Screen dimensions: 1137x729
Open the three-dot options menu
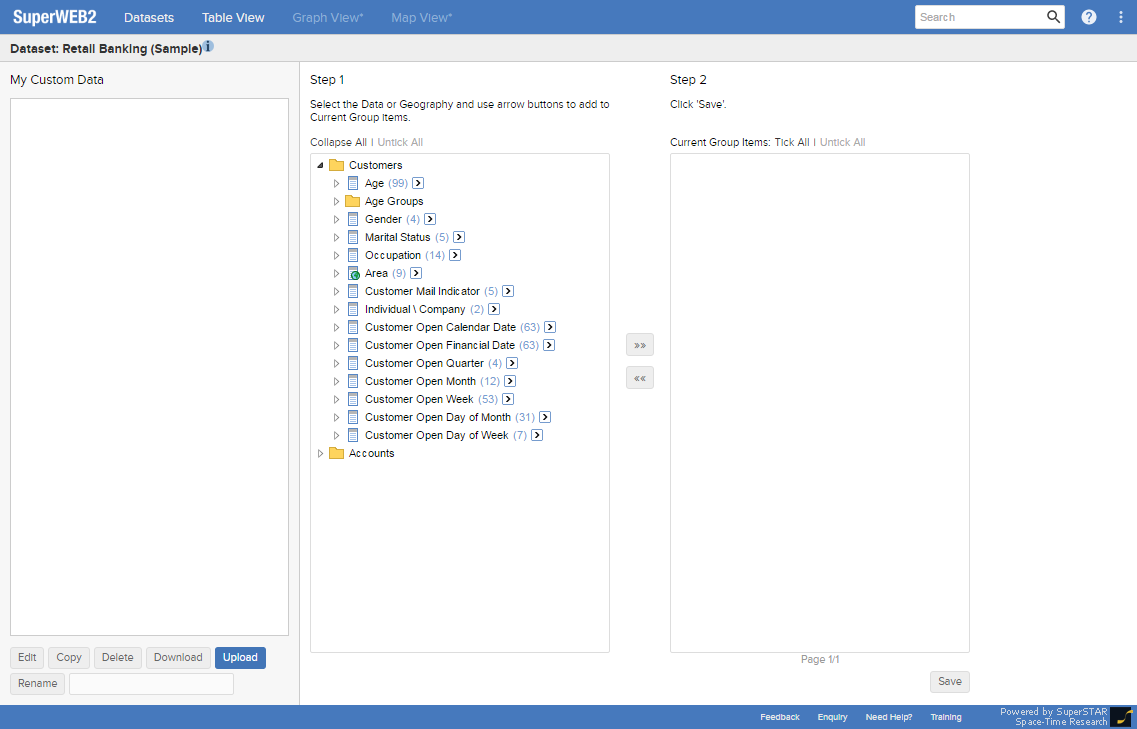tap(1121, 17)
